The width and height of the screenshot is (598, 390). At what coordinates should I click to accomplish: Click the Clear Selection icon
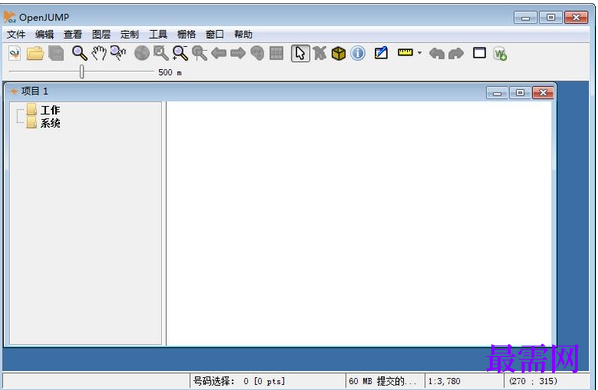point(320,53)
